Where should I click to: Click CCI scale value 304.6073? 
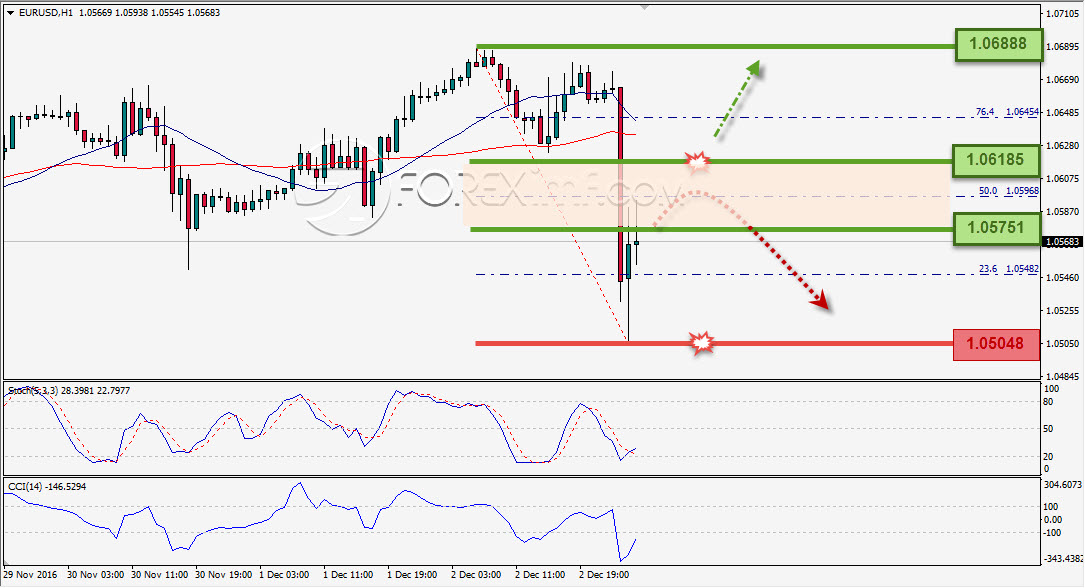[x=1063, y=485]
